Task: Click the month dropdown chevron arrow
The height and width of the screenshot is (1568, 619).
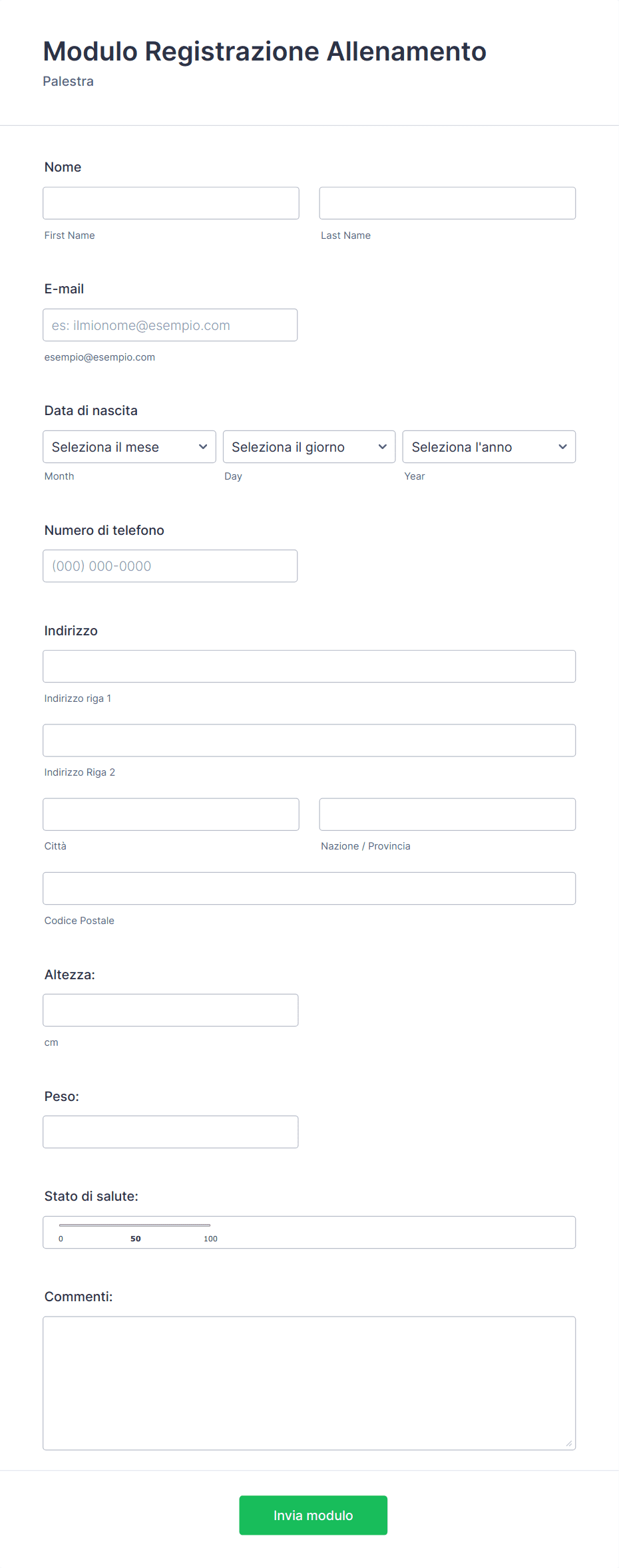Action: tap(203, 447)
